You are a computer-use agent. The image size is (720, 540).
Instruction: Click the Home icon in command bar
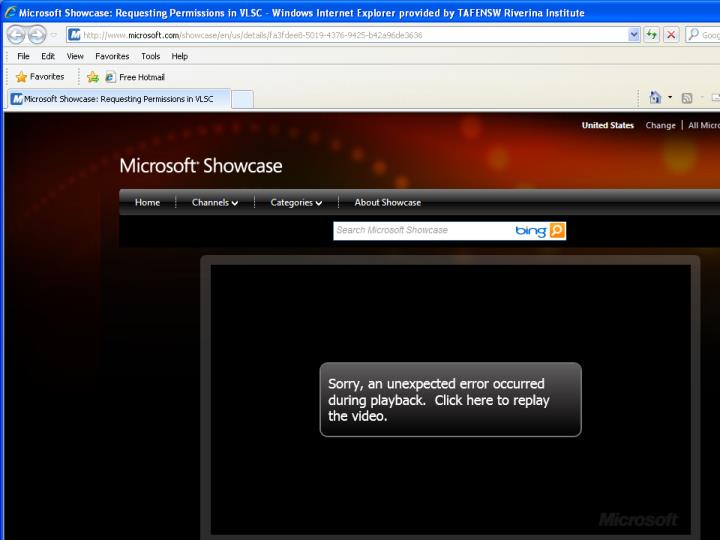click(655, 97)
